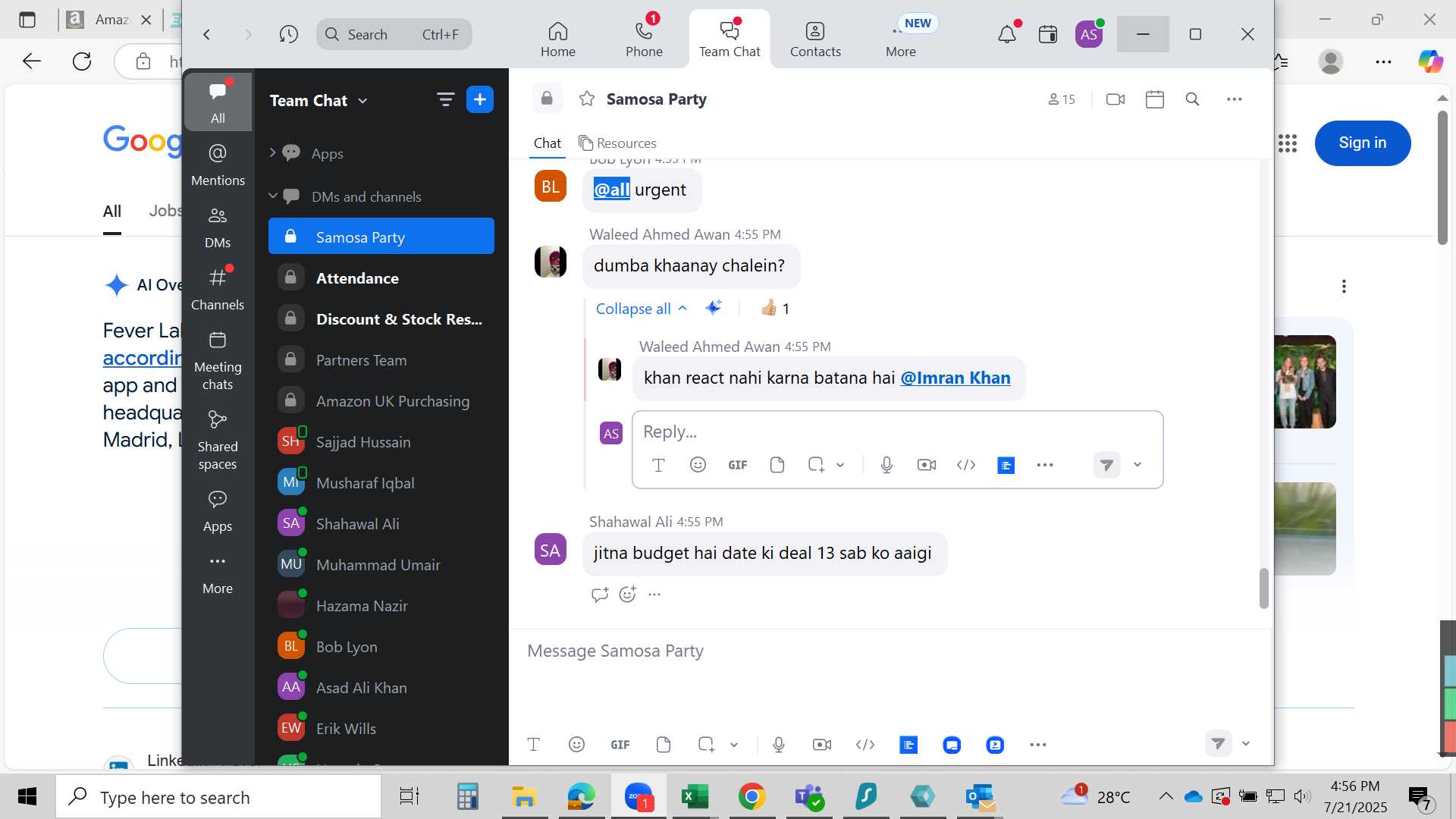Toggle text formatting in main composer
Viewport: 1456px width, 819px height.
pyautogui.click(x=533, y=745)
